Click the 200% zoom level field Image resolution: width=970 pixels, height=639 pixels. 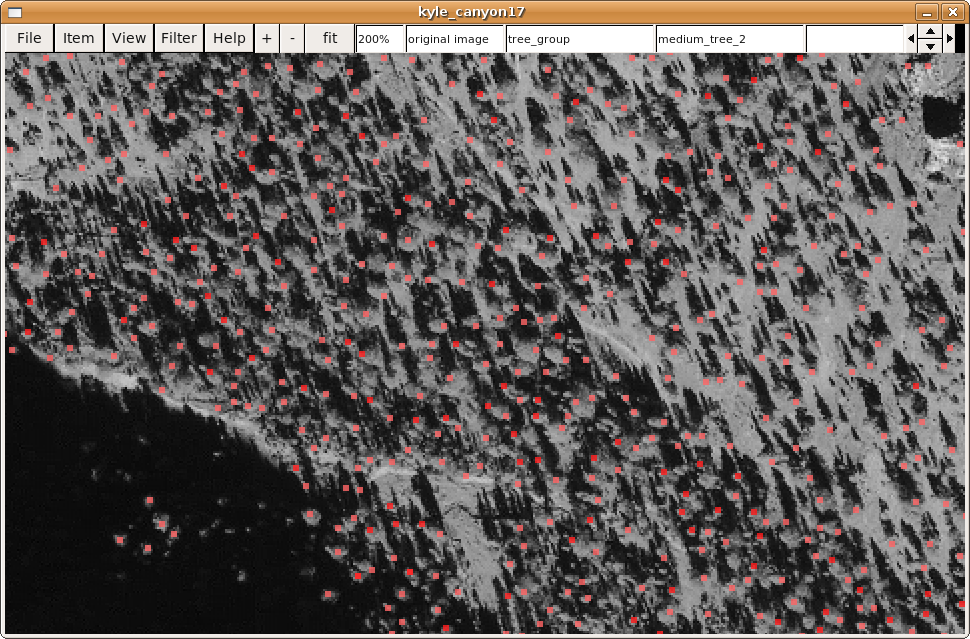pyautogui.click(x=380, y=39)
